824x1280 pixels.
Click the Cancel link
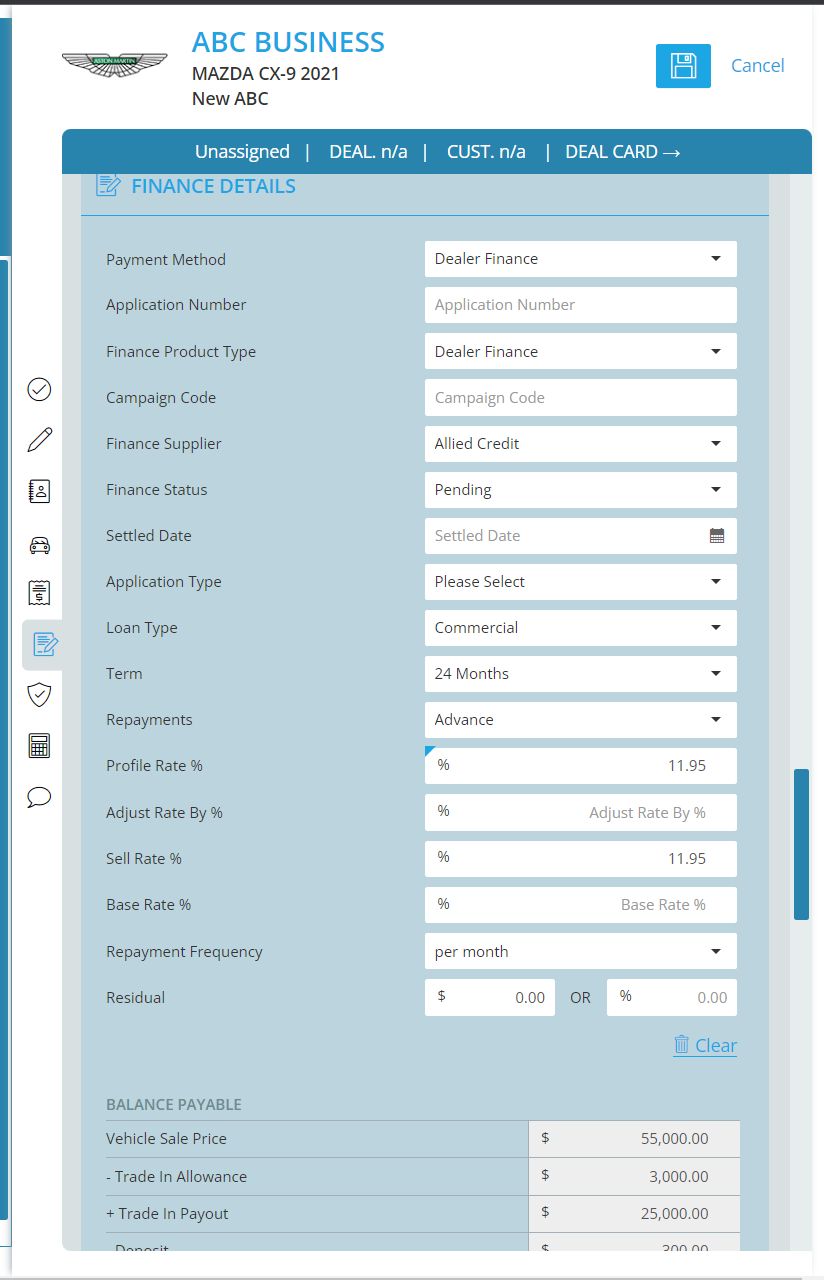(x=758, y=66)
